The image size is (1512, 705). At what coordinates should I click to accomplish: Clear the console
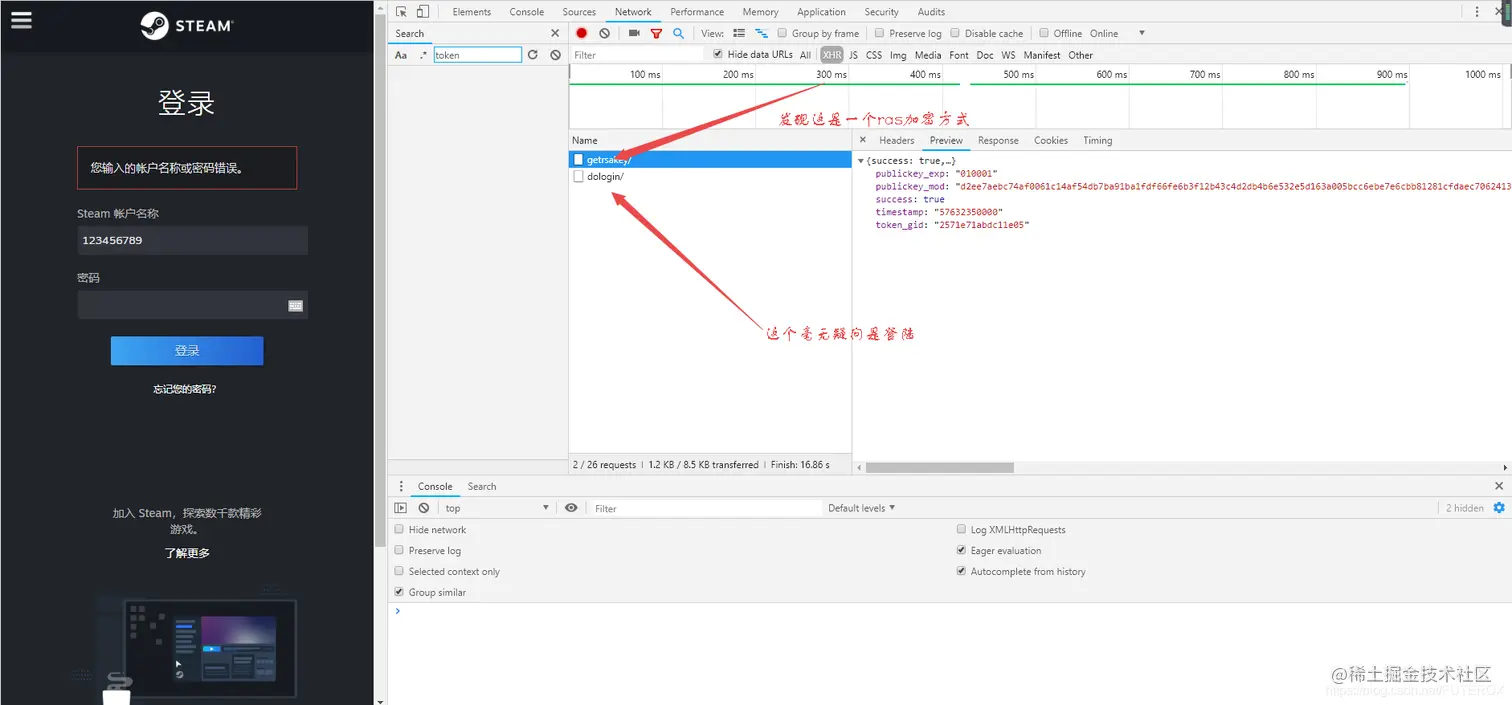click(424, 508)
